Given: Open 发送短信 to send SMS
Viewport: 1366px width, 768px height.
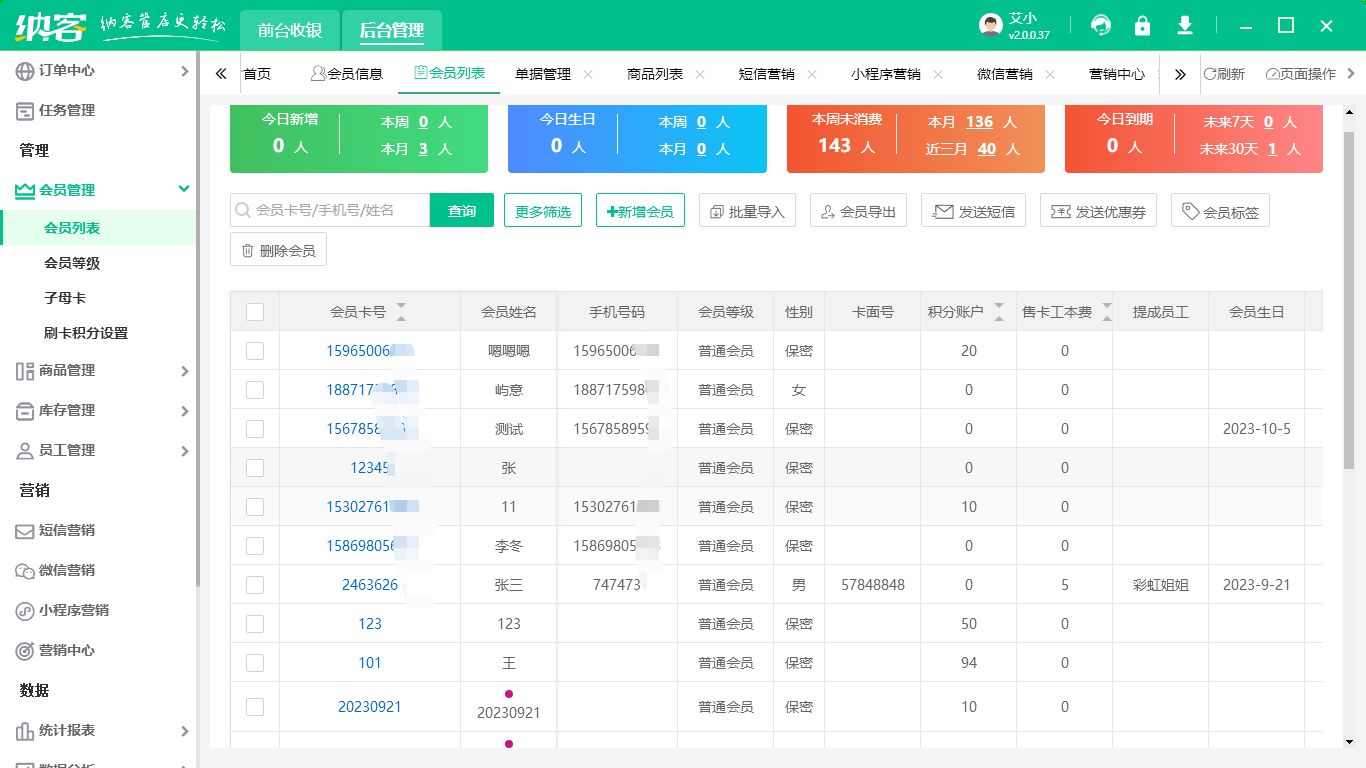Looking at the screenshot, I should 973,210.
